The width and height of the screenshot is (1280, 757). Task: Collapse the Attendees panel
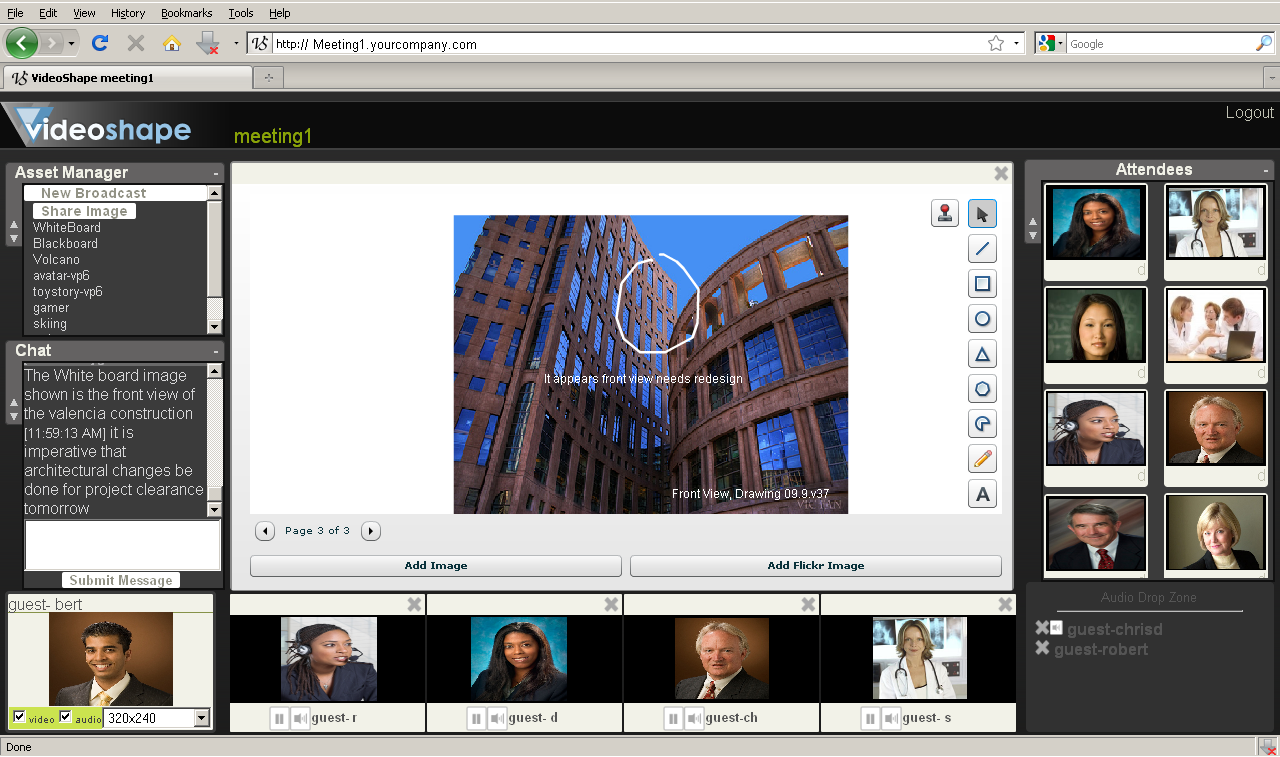1266,170
